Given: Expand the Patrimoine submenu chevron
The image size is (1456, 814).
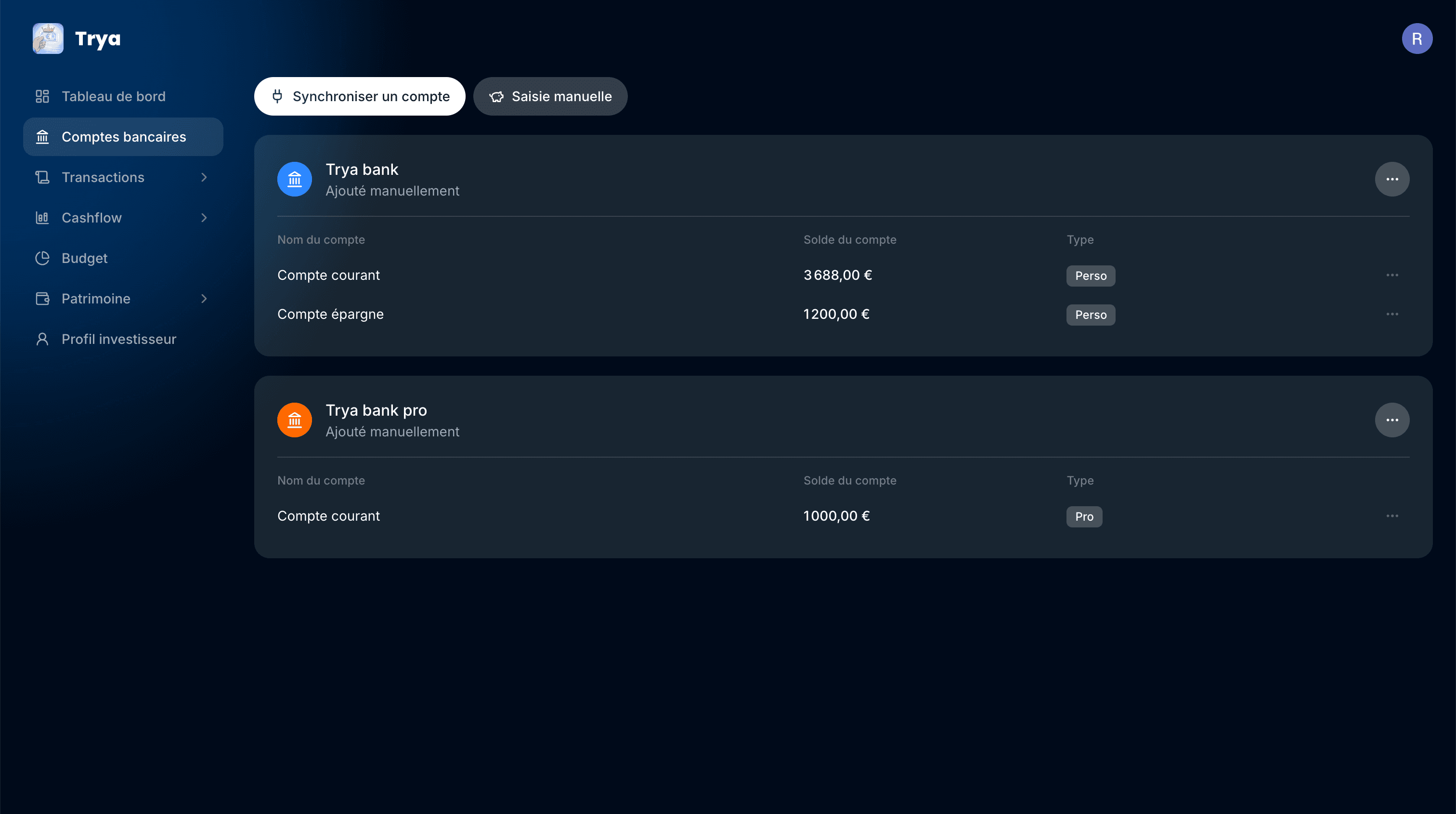Looking at the screenshot, I should tap(204, 299).
